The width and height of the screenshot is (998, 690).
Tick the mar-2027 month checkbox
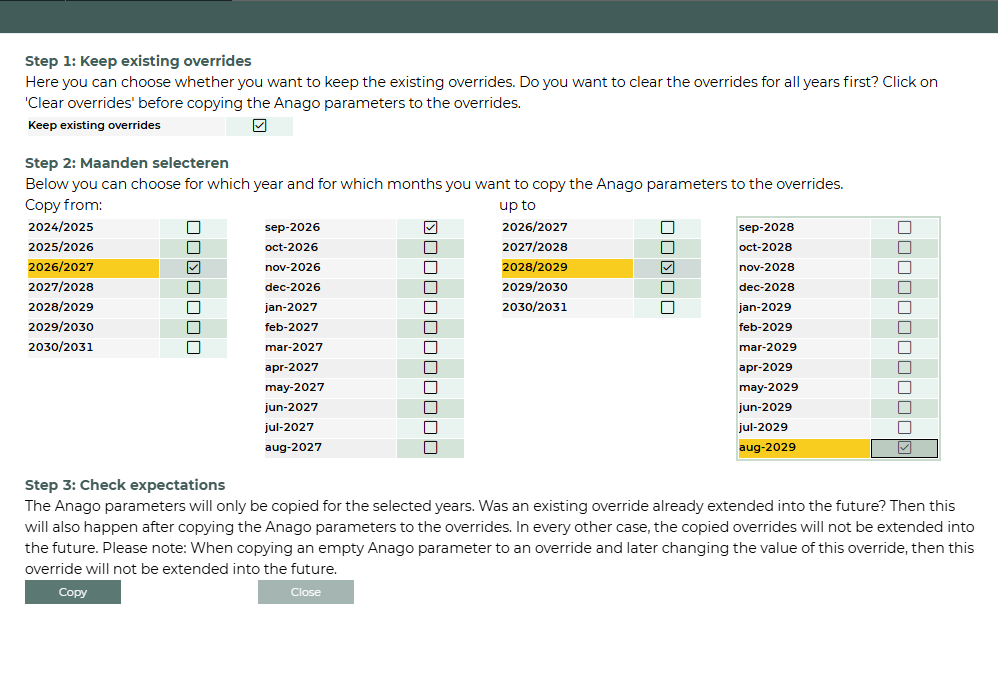431,347
